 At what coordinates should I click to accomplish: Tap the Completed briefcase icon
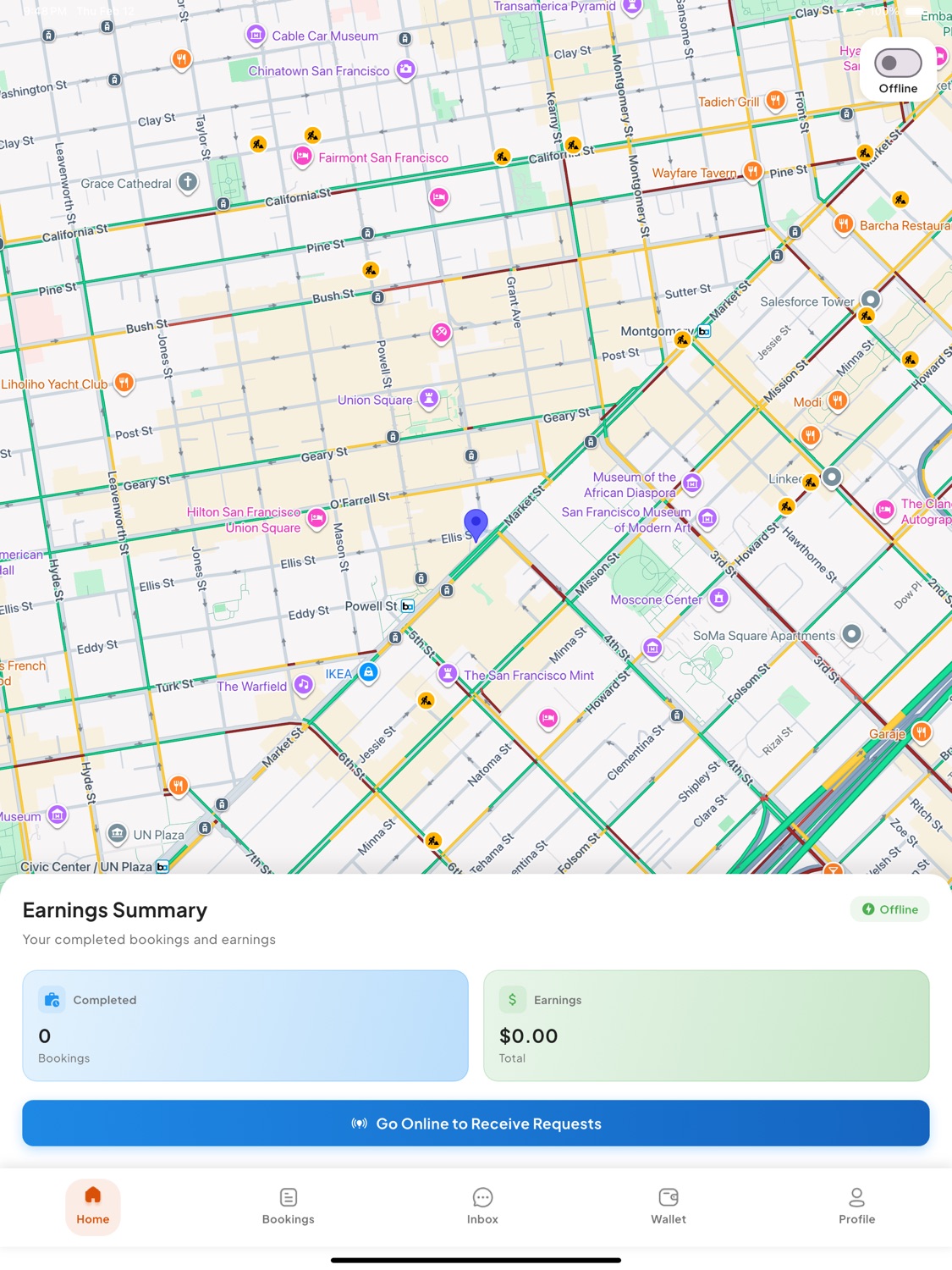(52, 1000)
